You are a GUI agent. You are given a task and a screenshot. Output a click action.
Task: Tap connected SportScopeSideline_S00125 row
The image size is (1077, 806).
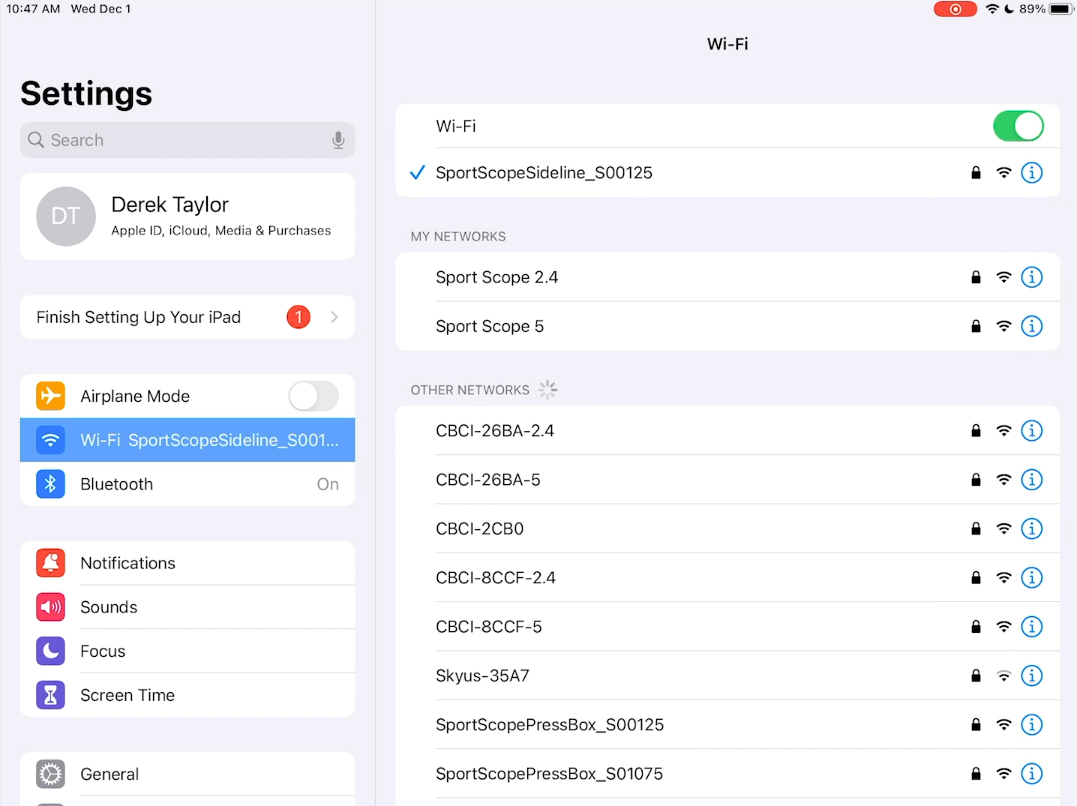(727, 172)
